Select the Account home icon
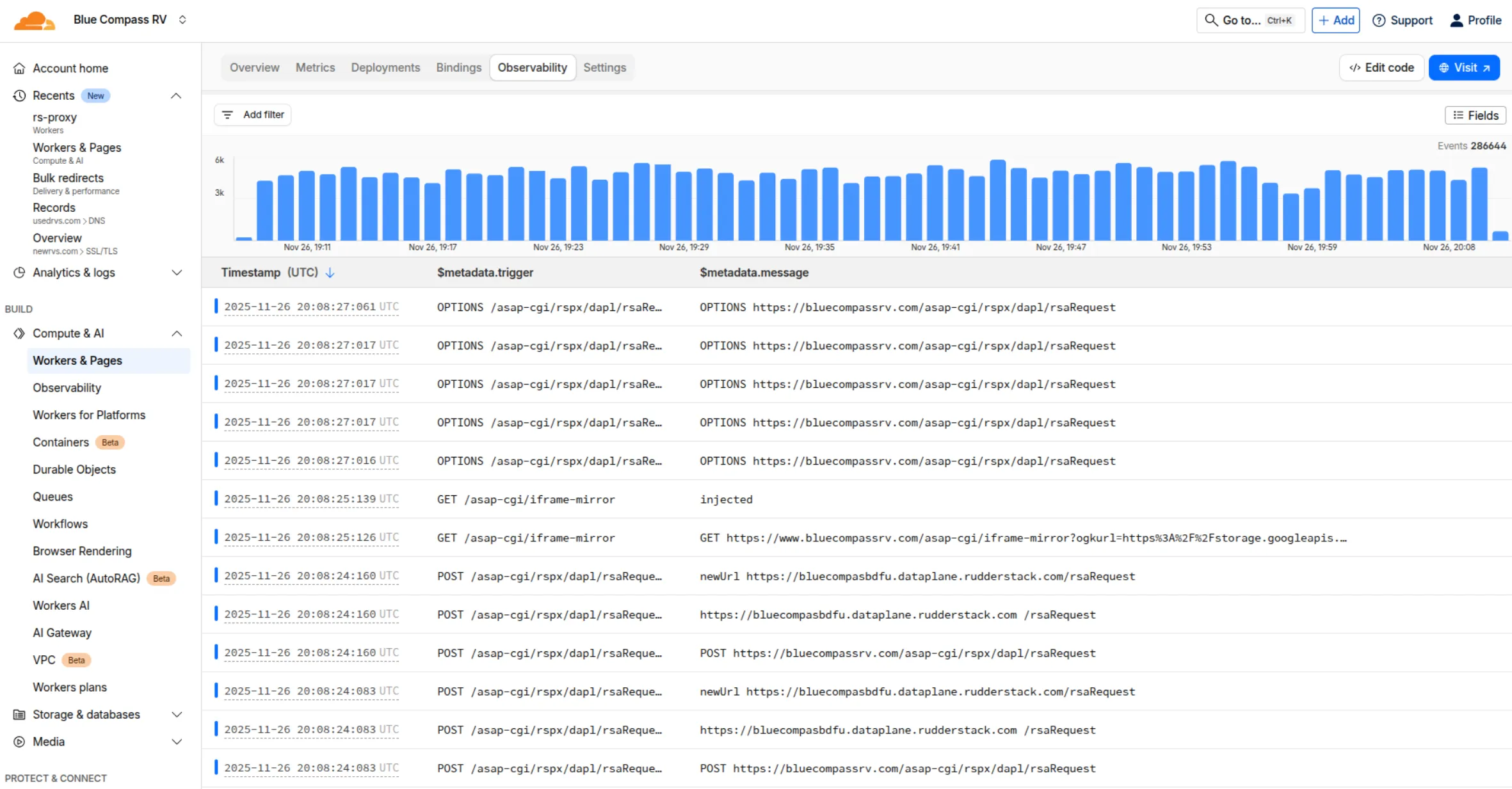The height and width of the screenshot is (789, 1512). [x=19, y=68]
